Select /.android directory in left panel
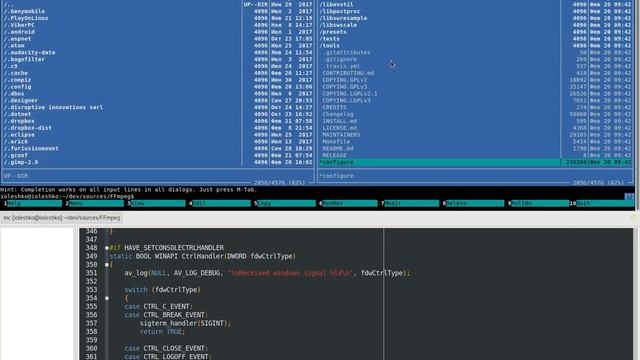Image resolution: width=640 pixels, height=360 pixels. click(19, 32)
